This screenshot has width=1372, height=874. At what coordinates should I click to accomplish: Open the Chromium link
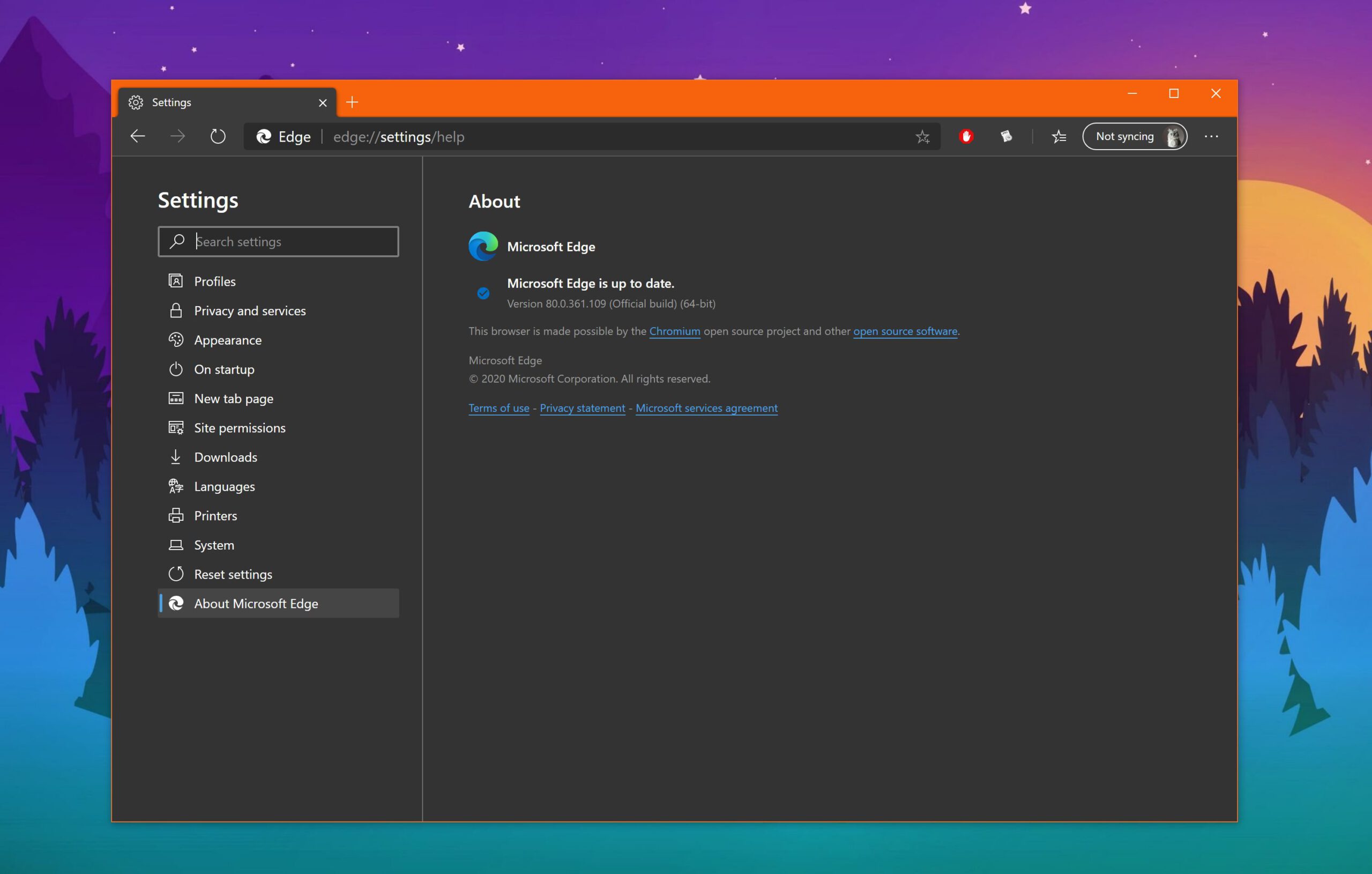pyautogui.click(x=675, y=331)
